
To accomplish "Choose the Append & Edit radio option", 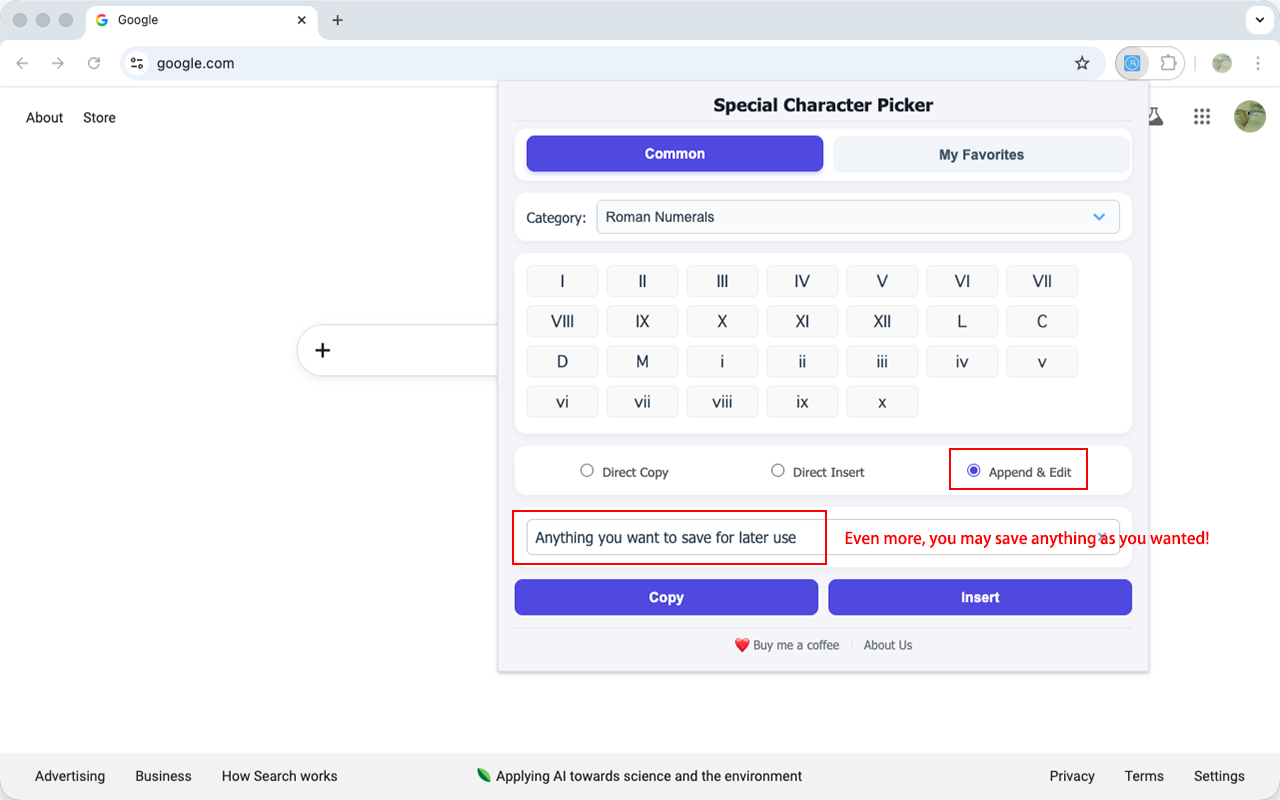I will pyautogui.click(x=974, y=471).
